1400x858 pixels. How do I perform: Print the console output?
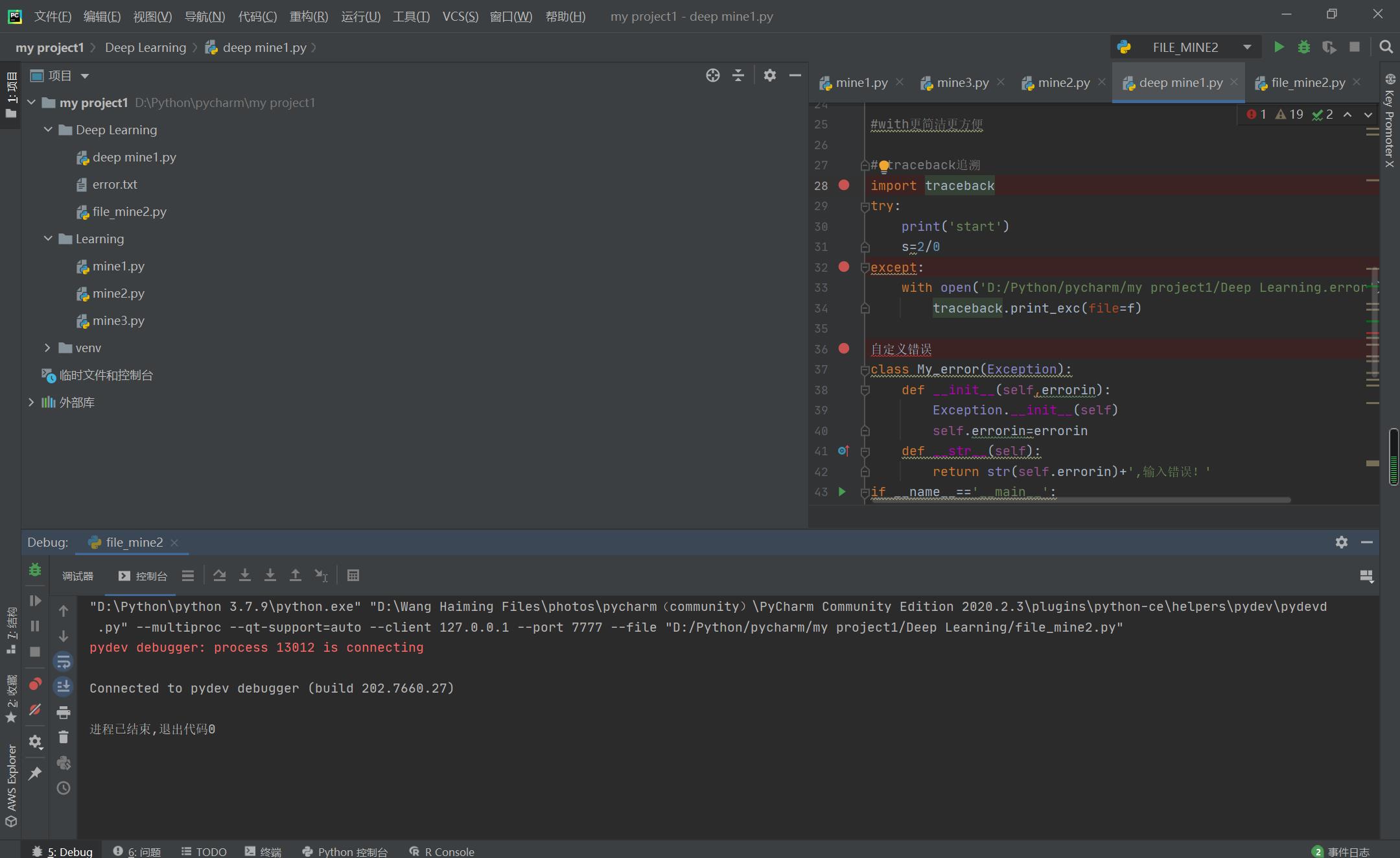coord(64,713)
